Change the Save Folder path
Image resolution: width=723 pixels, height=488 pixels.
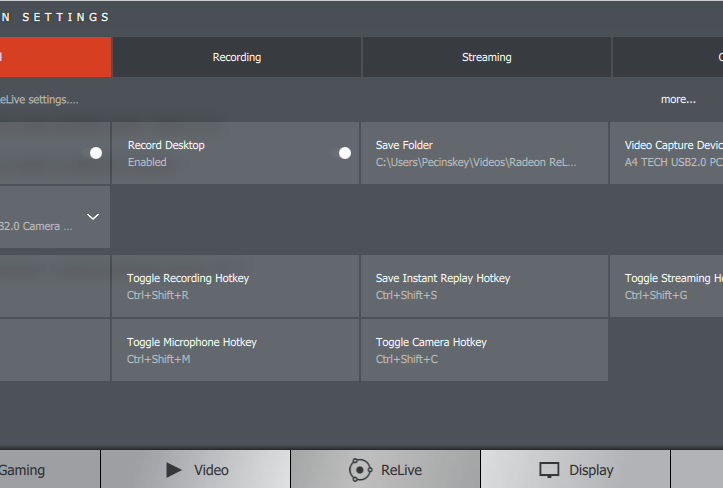[x=484, y=153]
